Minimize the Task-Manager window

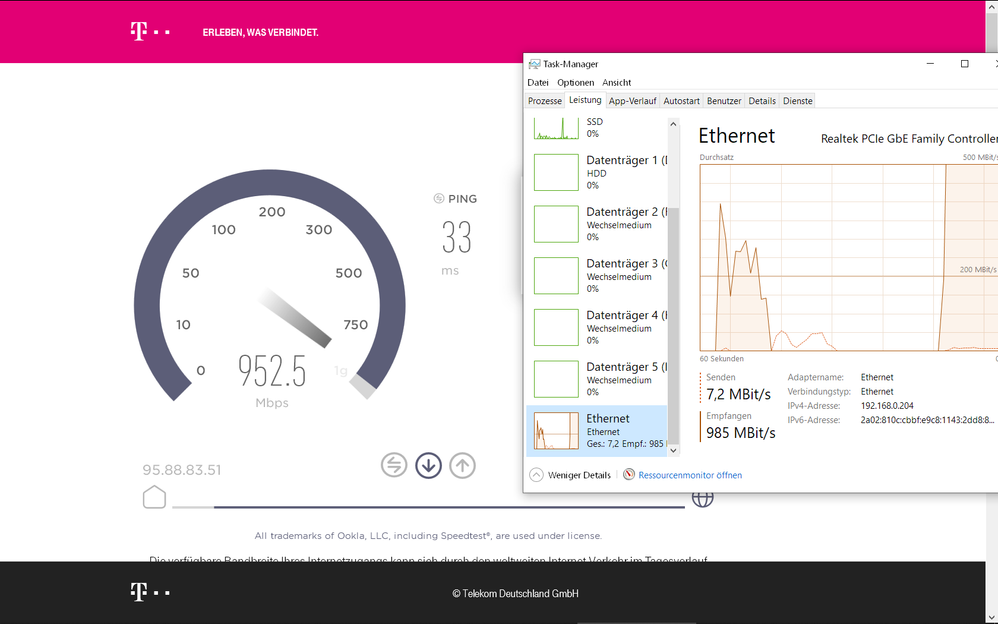point(930,64)
